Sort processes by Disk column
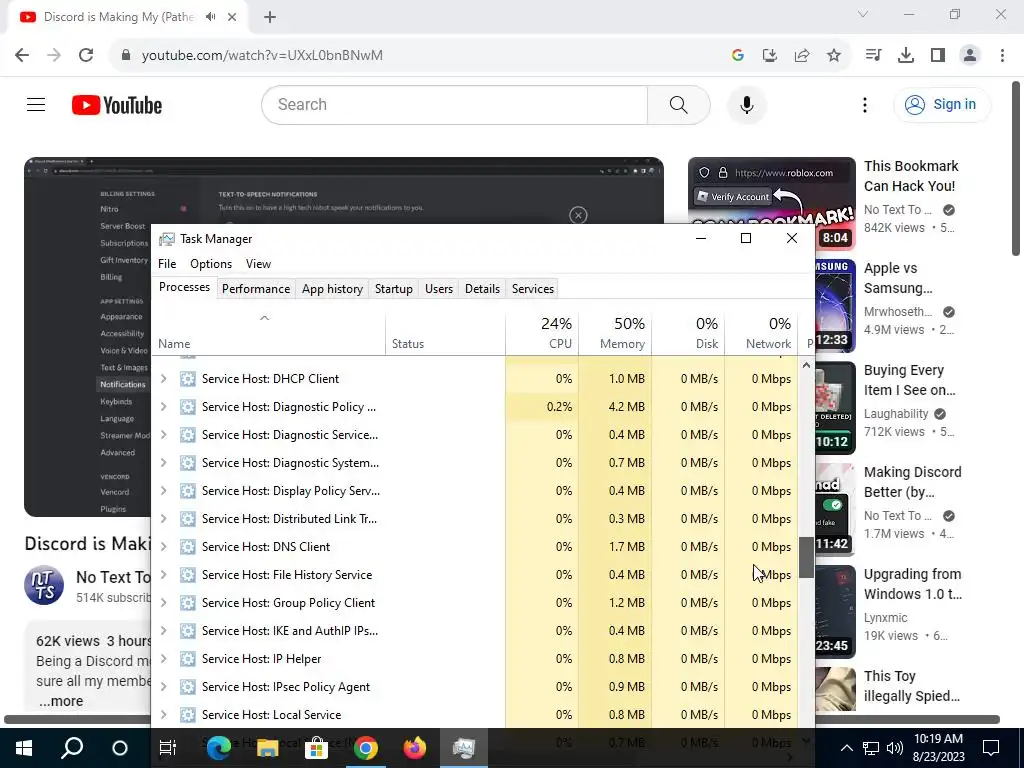This screenshot has width=1024, height=768. click(x=688, y=333)
